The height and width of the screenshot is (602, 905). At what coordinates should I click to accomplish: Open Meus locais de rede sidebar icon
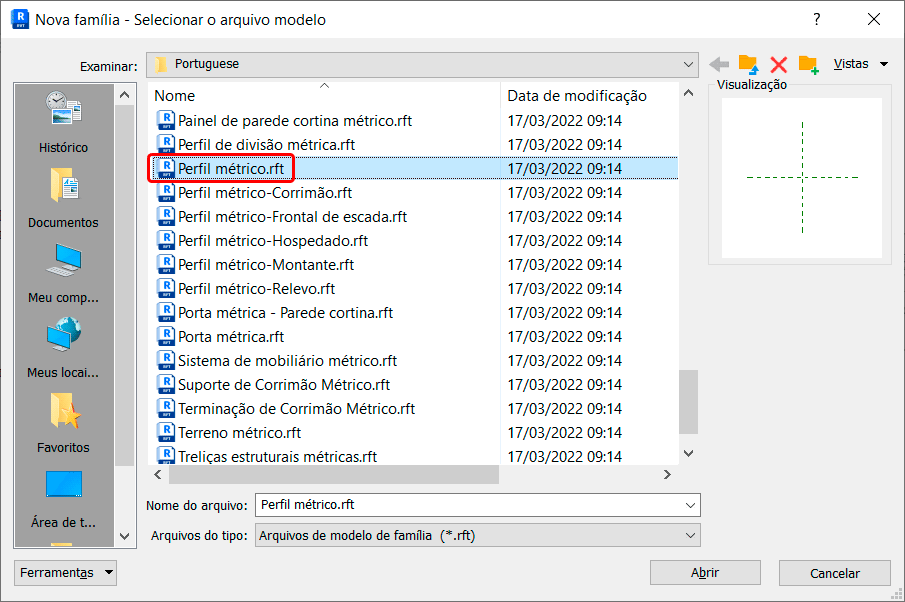63,347
